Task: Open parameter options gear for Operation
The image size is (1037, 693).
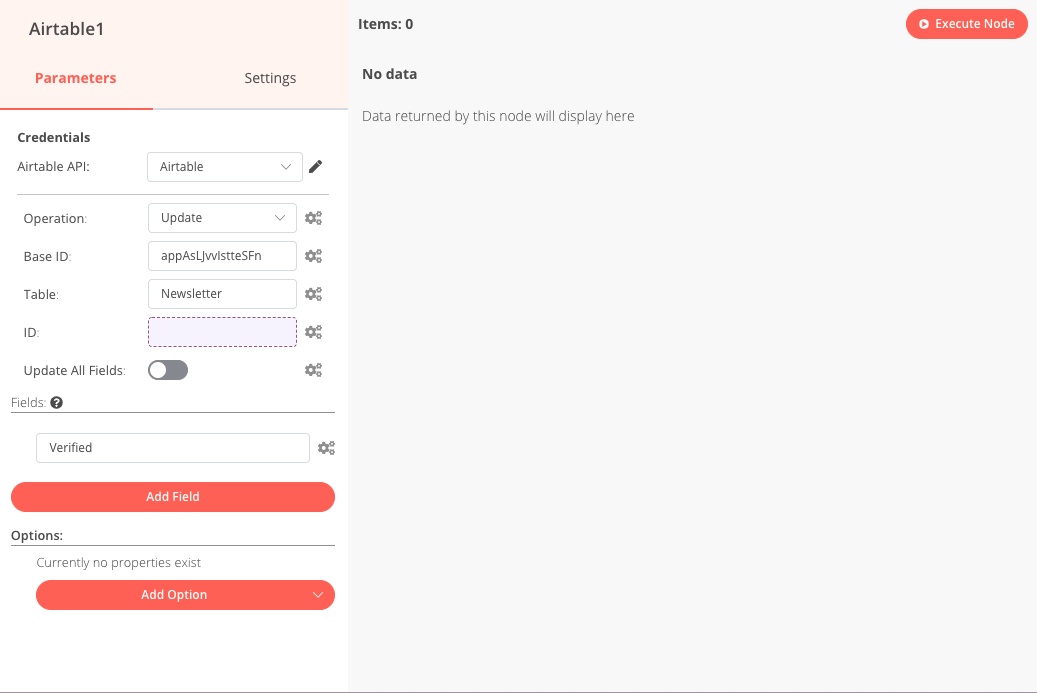Action: tap(313, 218)
